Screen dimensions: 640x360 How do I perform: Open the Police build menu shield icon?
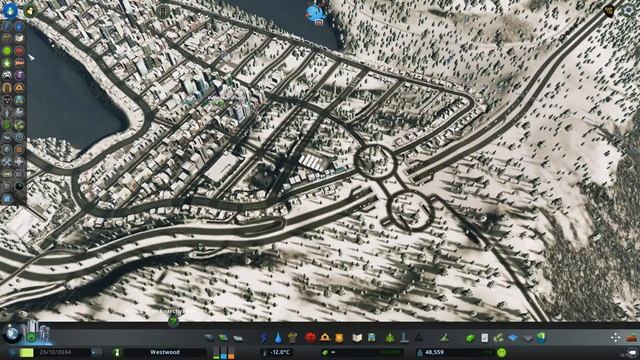pyautogui.click(x=339, y=338)
